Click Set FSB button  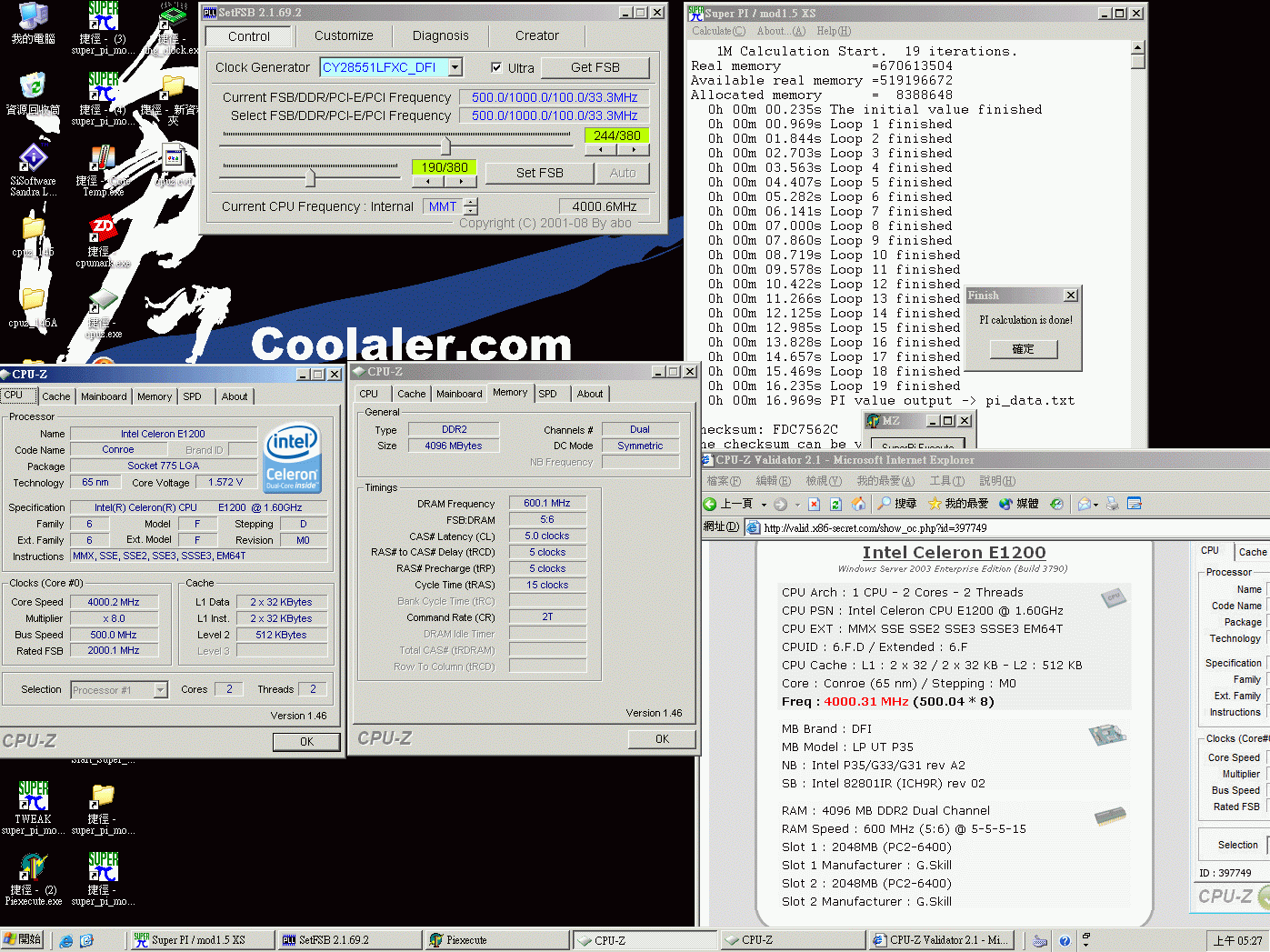pos(540,173)
